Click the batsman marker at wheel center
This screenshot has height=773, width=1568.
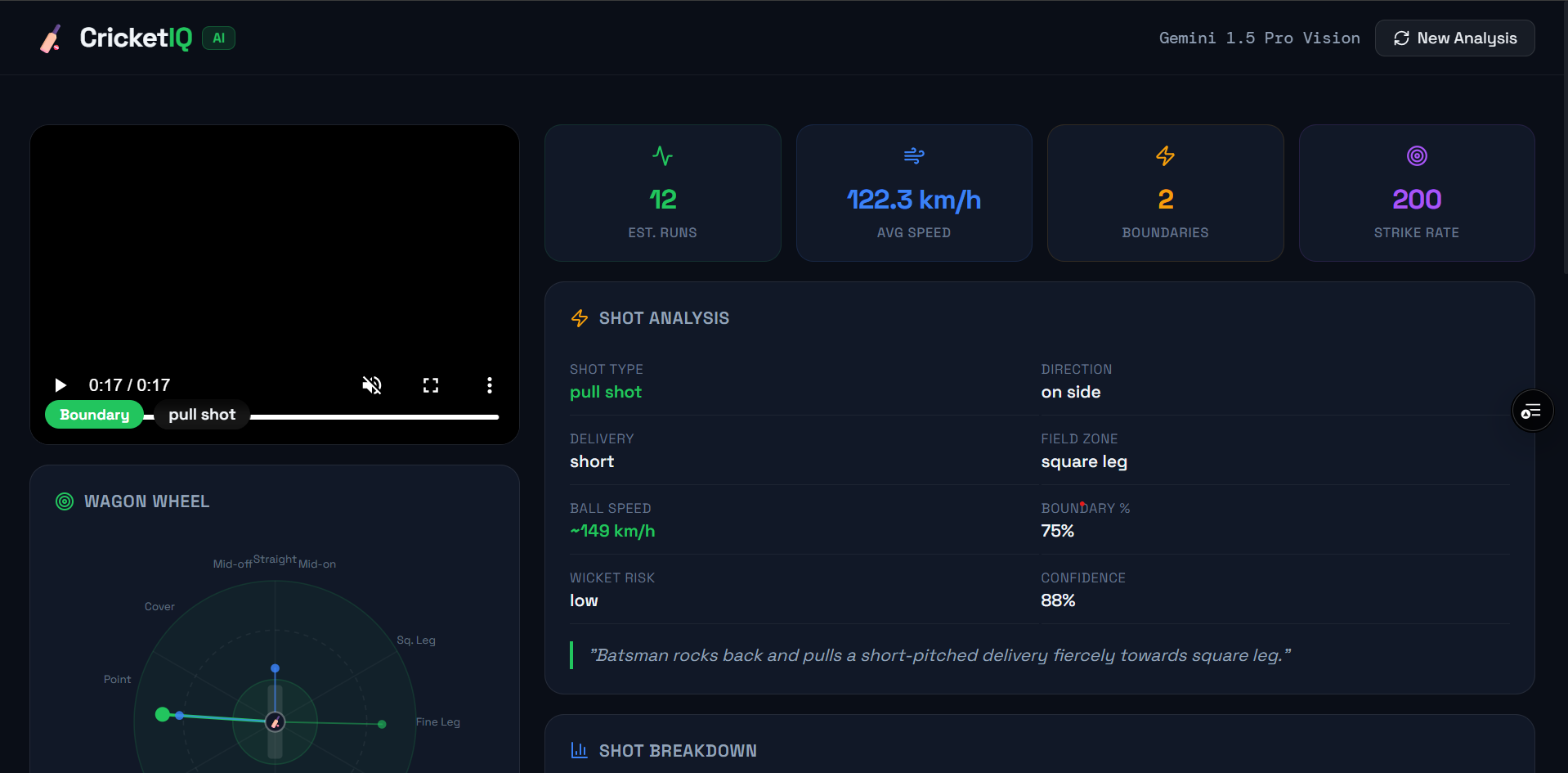click(x=276, y=721)
